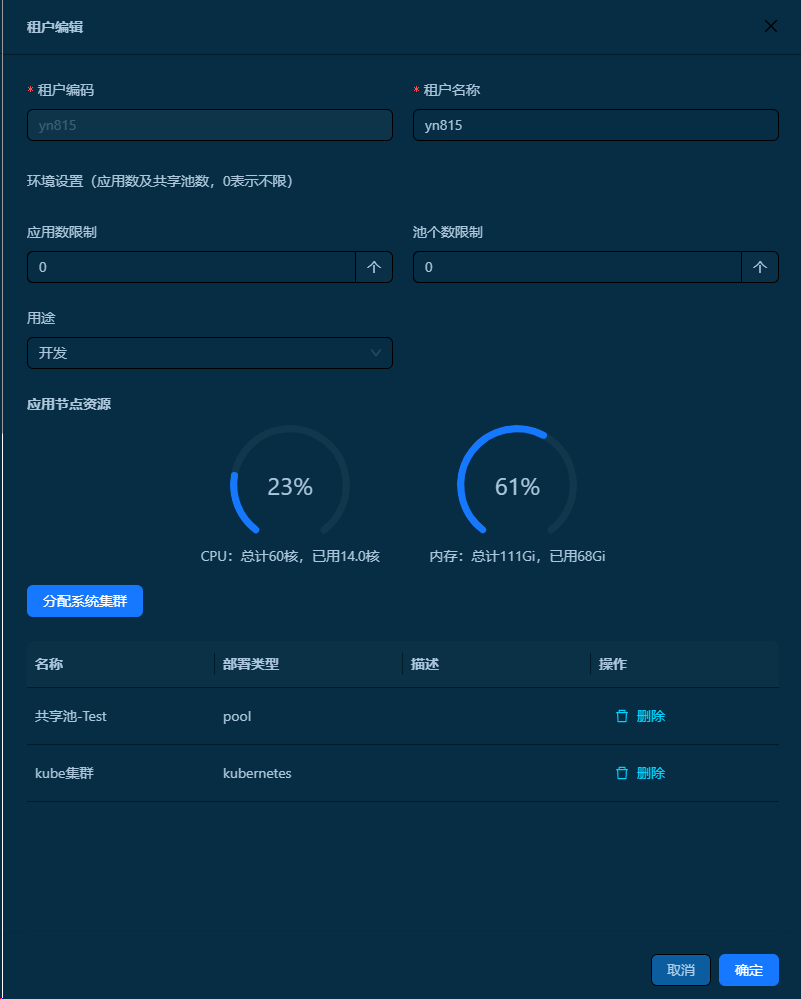Click the 环境设置 description text
This screenshot has width=801, height=999.
tap(160, 181)
